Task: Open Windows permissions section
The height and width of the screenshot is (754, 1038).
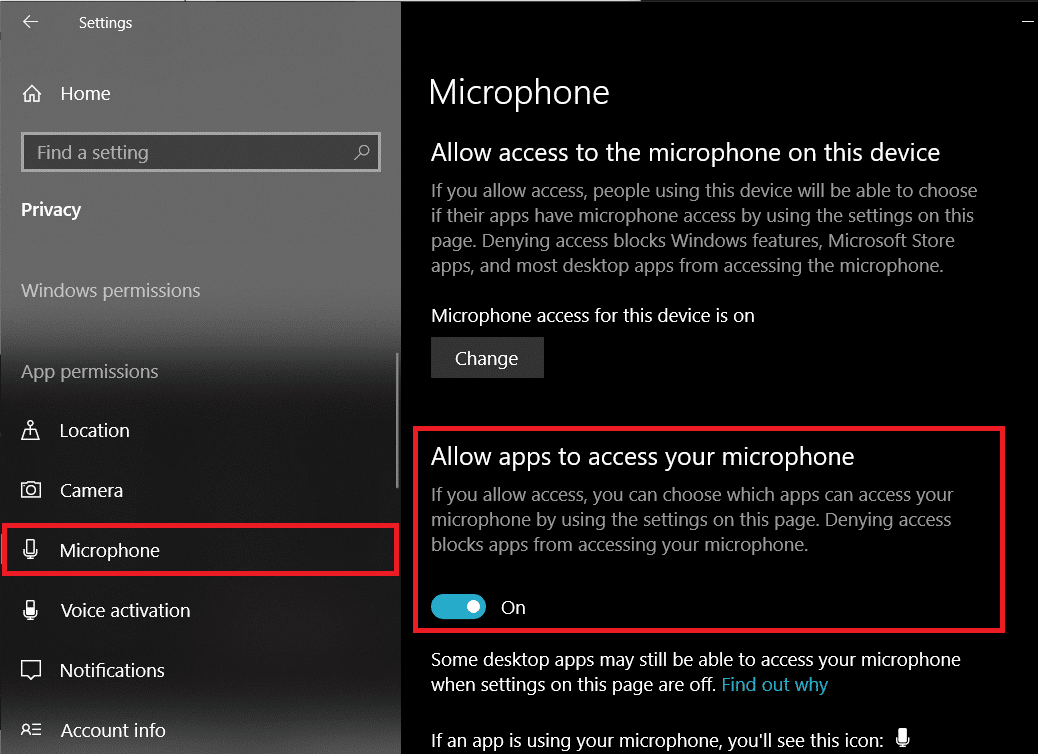Action: pos(110,290)
